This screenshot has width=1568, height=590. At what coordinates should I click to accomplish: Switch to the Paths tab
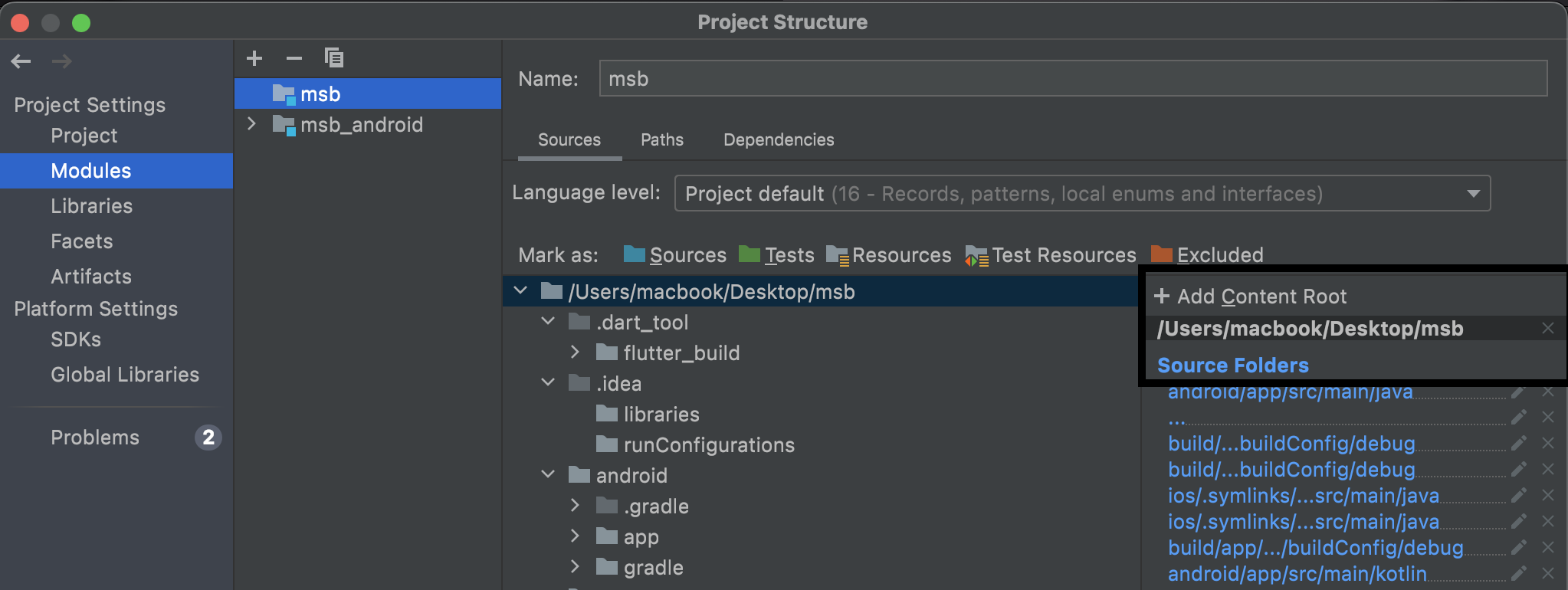[x=661, y=139]
